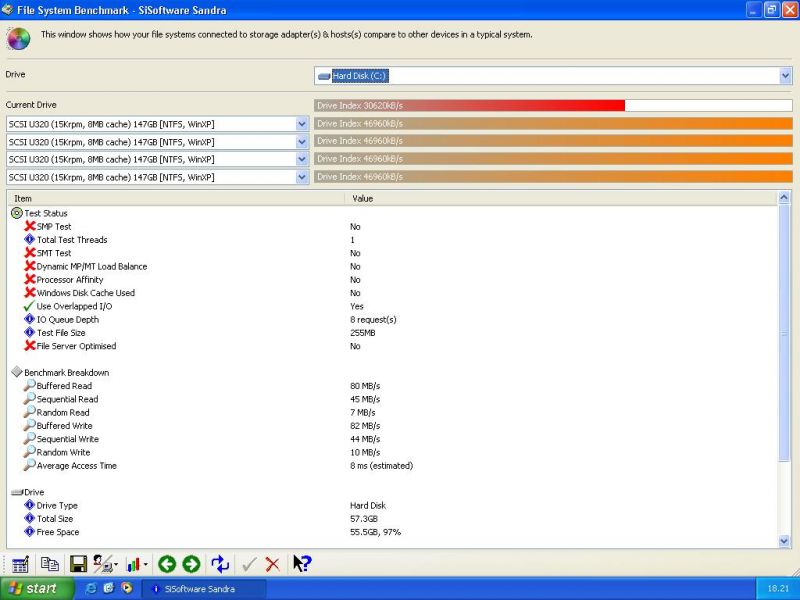Click the 80 MB/s buffered read value
The height and width of the screenshot is (600, 800).
coord(365,386)
